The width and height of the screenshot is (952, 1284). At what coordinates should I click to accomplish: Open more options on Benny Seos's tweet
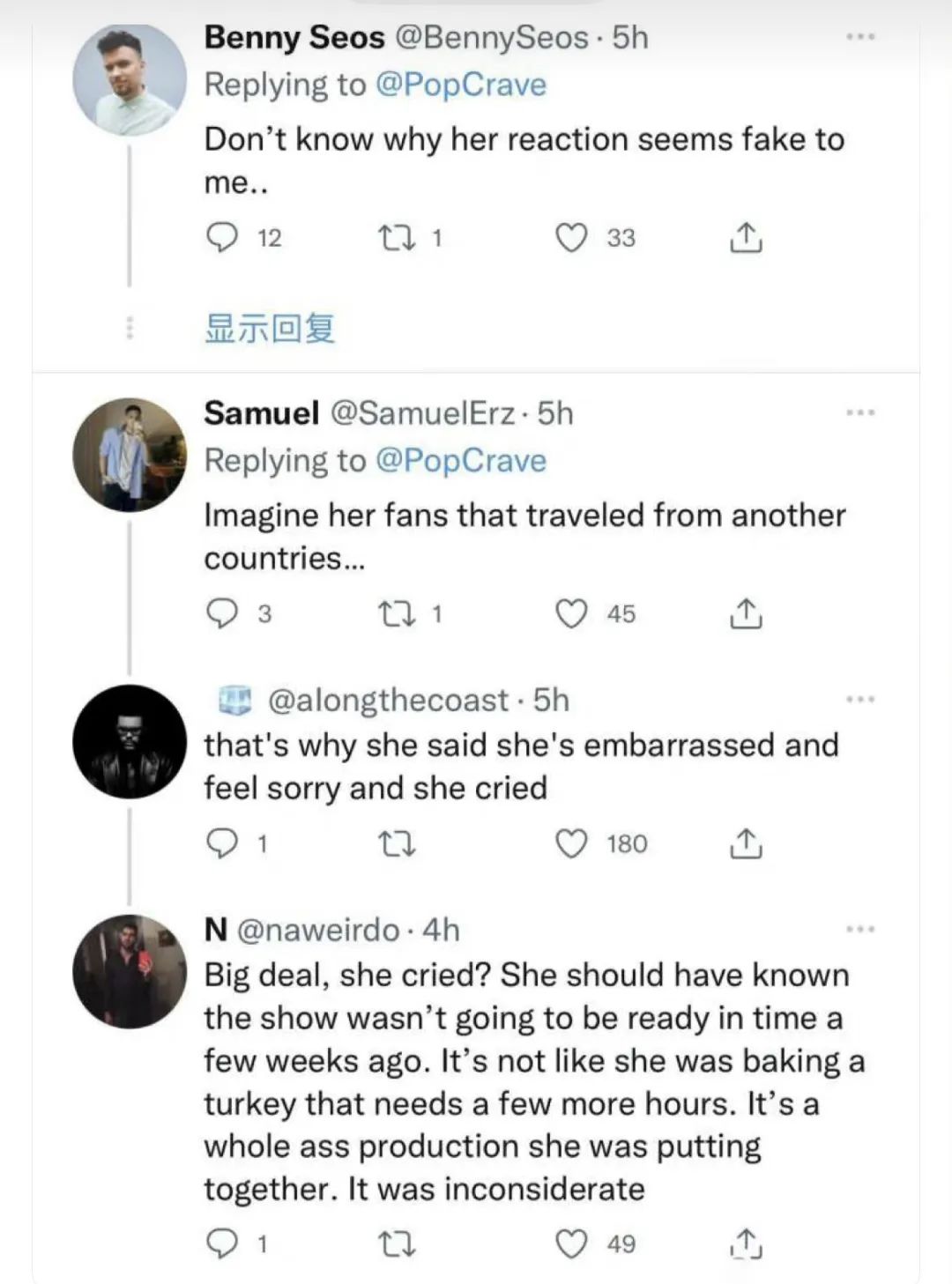pyautogui.click(x=859, y=37)
